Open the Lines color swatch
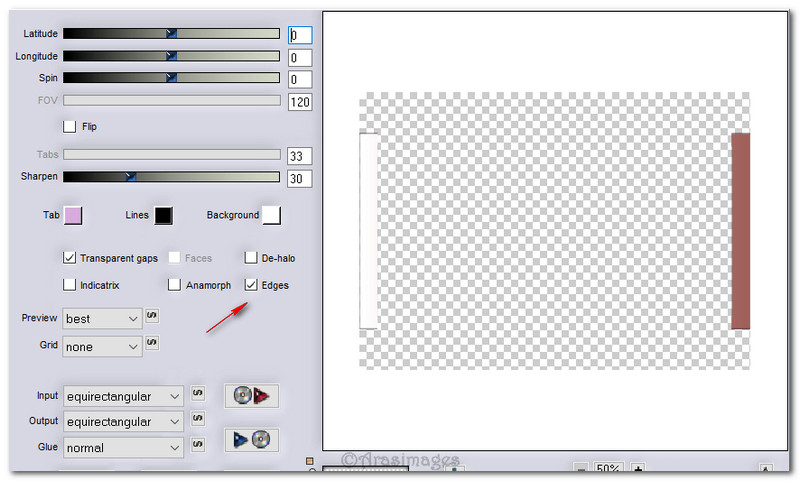 click(x=164, y=215)
